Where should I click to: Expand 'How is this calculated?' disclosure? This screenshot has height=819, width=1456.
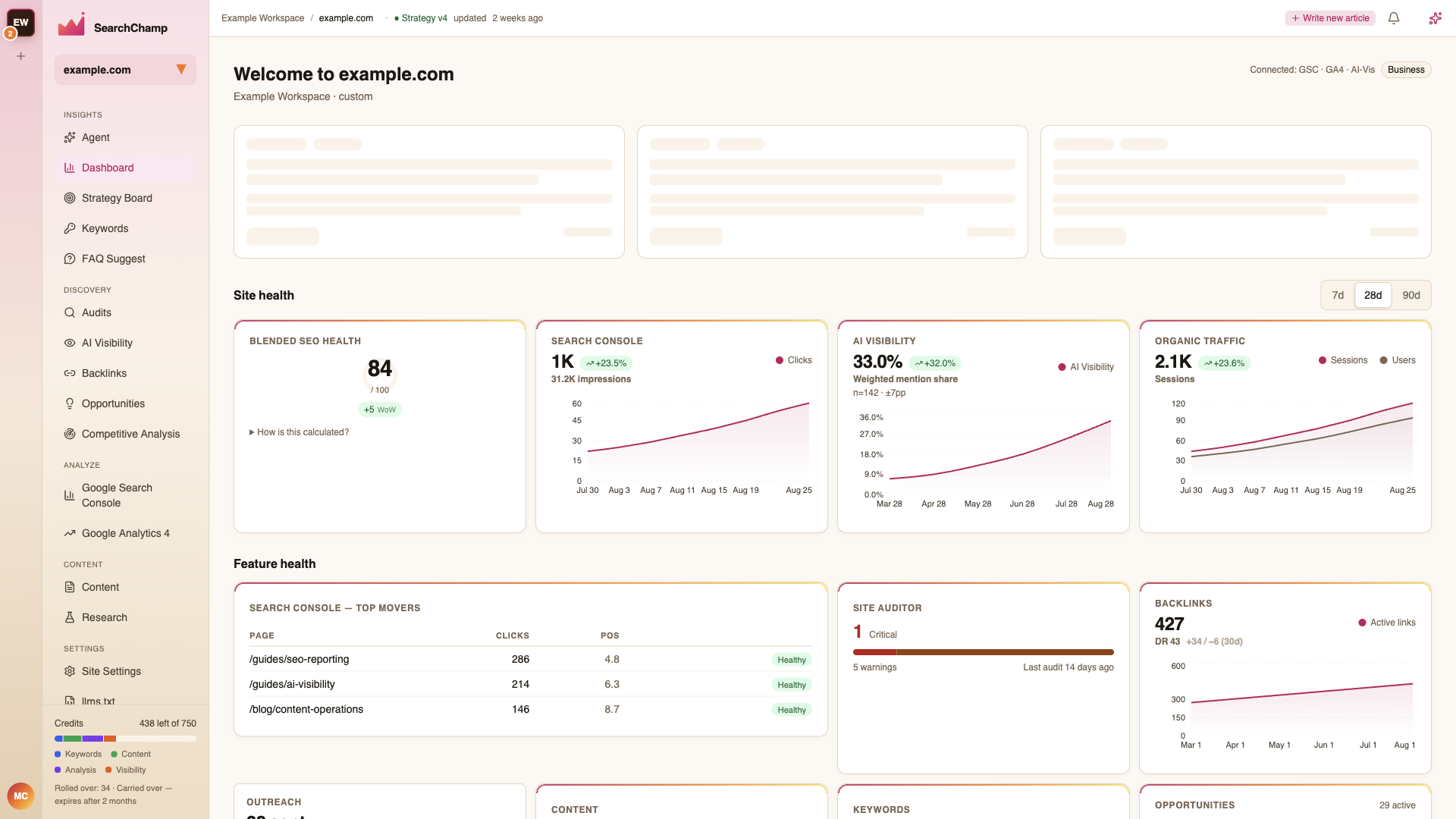(300, 432)
